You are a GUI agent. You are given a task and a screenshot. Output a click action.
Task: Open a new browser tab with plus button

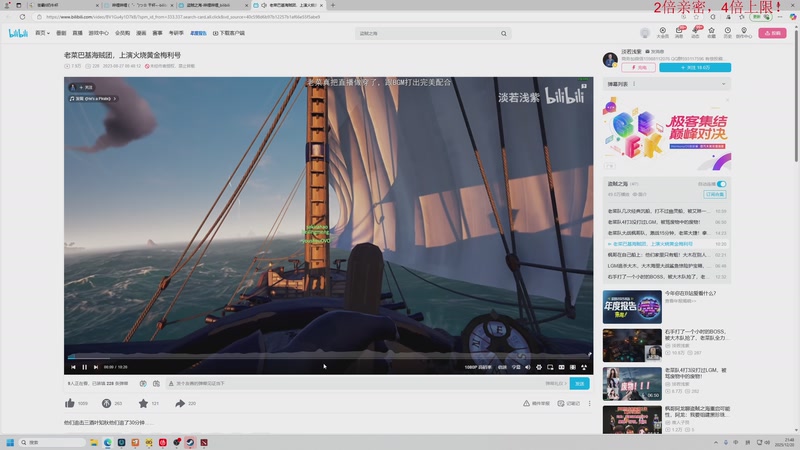(333, 5)
